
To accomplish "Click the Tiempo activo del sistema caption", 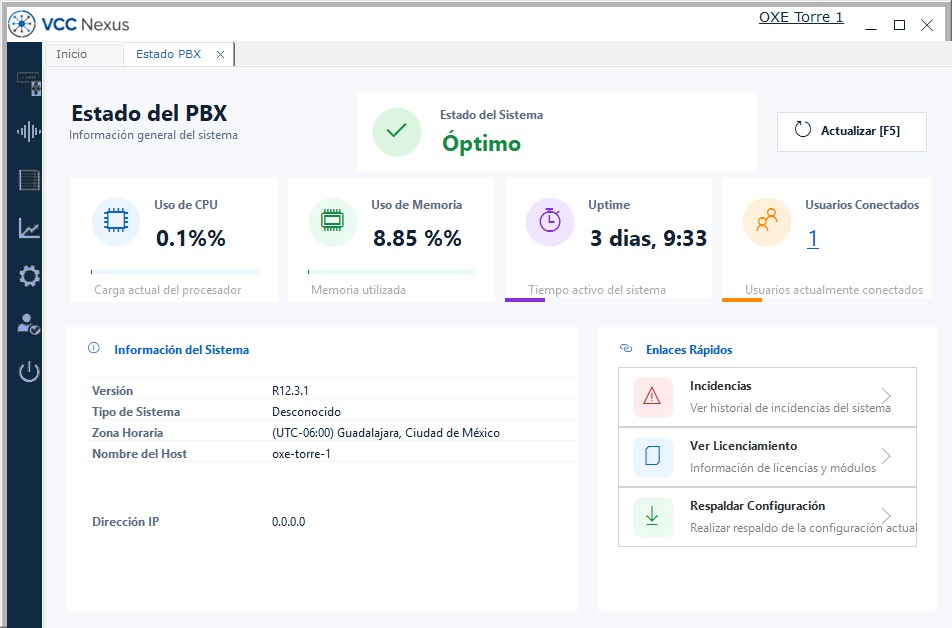I will point(597,290).
